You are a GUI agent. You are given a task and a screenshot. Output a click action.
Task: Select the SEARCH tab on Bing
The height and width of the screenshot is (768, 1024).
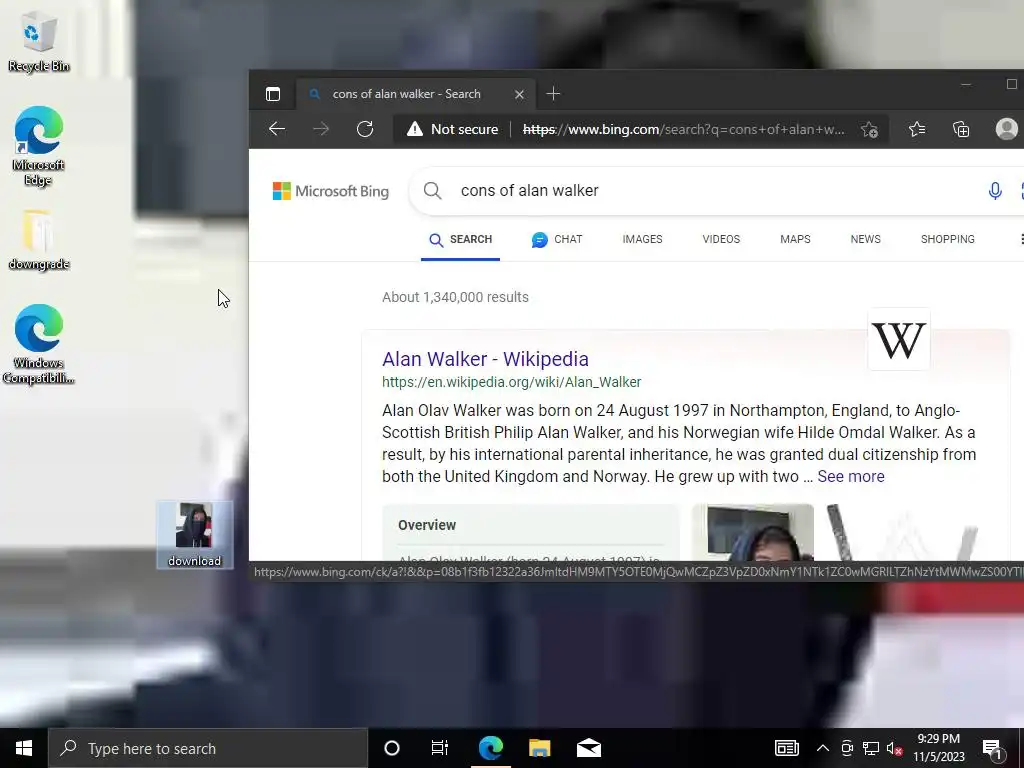coord(460,240)
